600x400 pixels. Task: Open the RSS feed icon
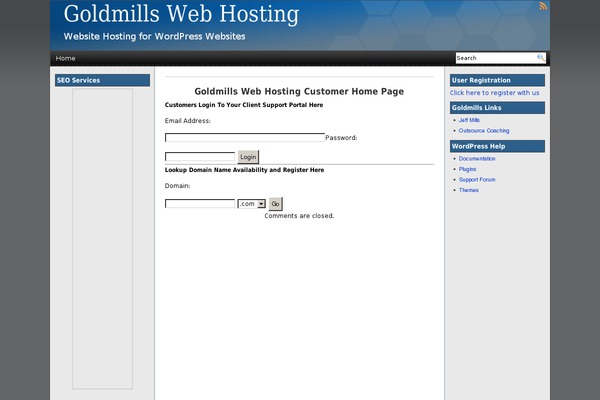click(x=543, y=6)
